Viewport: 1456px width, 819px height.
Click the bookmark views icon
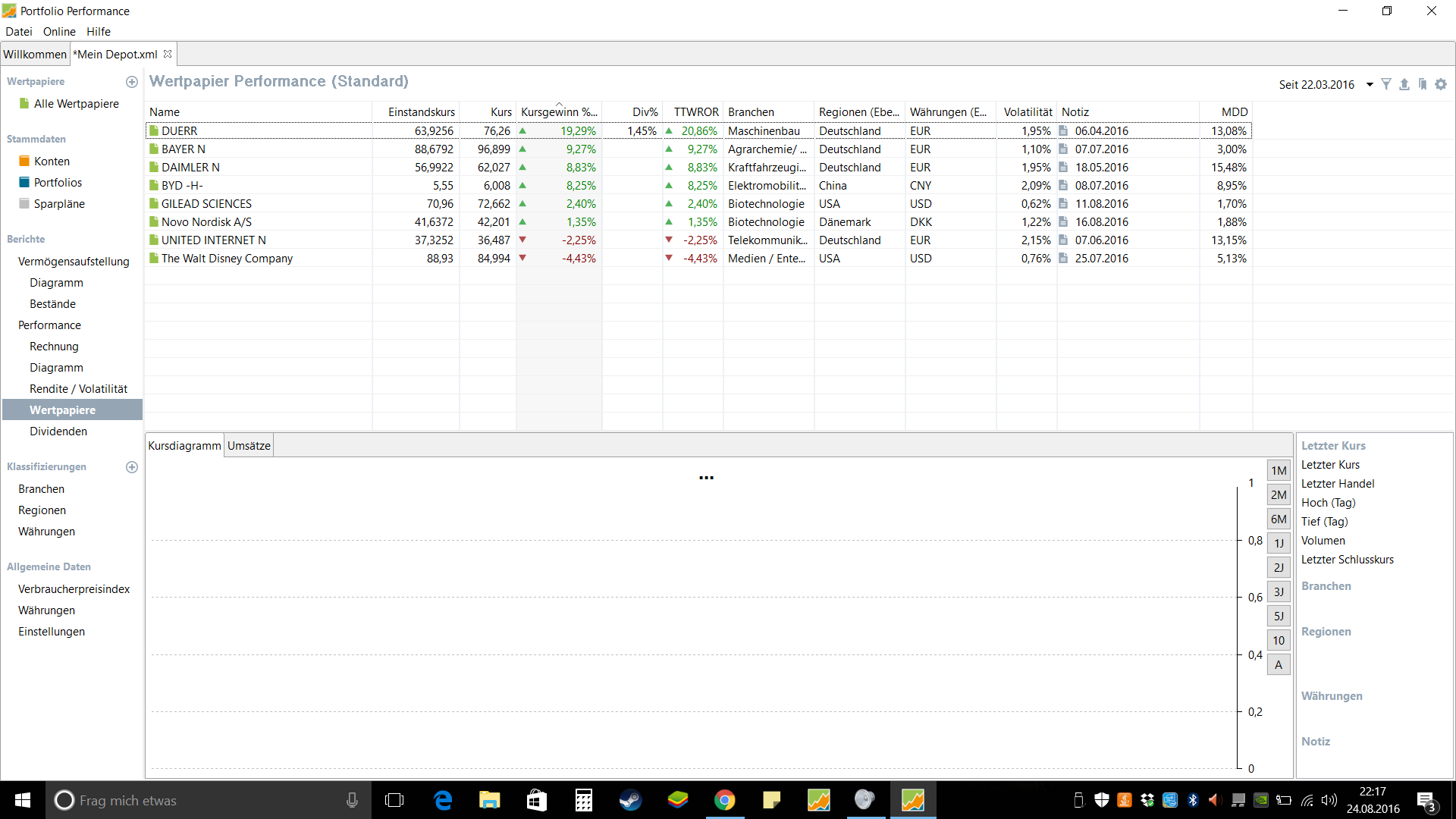tap(1423, 84)
